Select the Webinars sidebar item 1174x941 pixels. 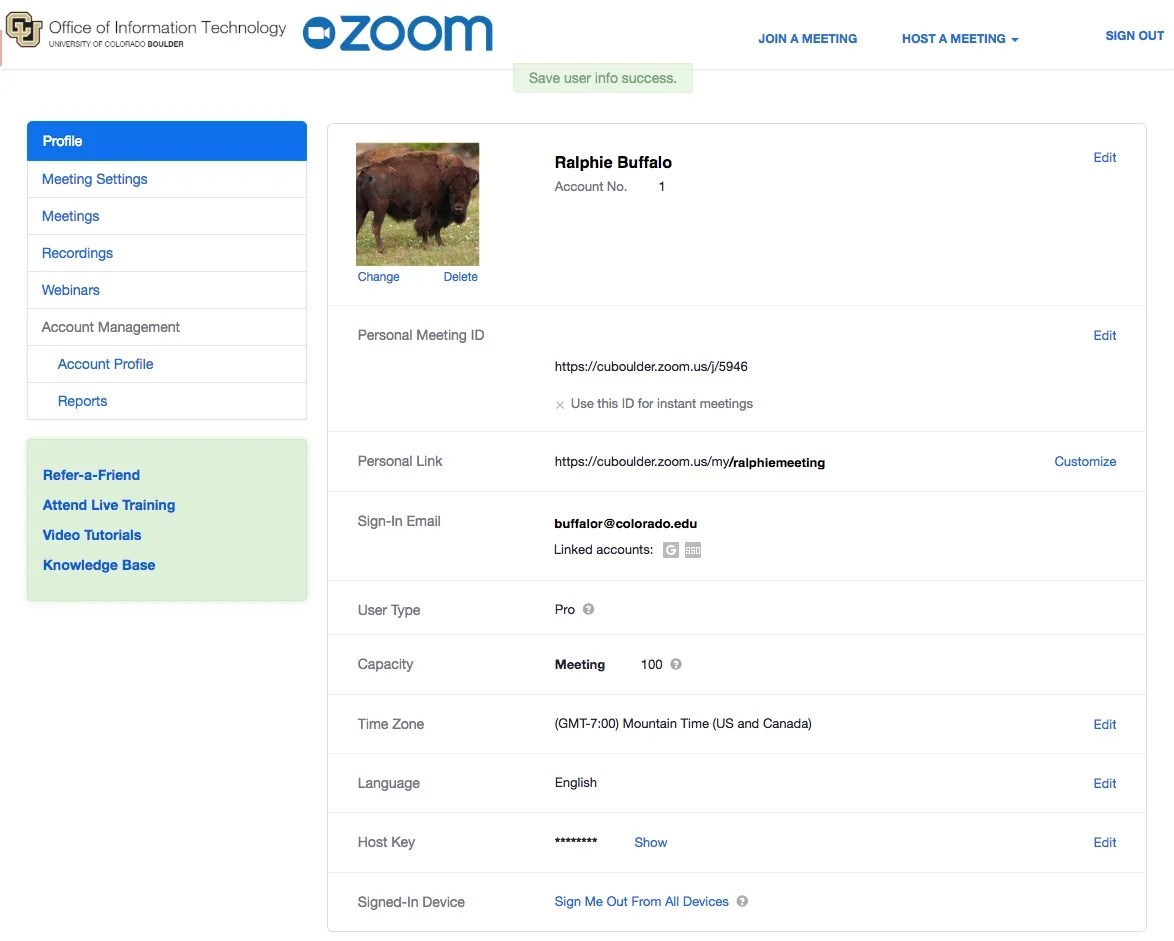tap(70, 290)
